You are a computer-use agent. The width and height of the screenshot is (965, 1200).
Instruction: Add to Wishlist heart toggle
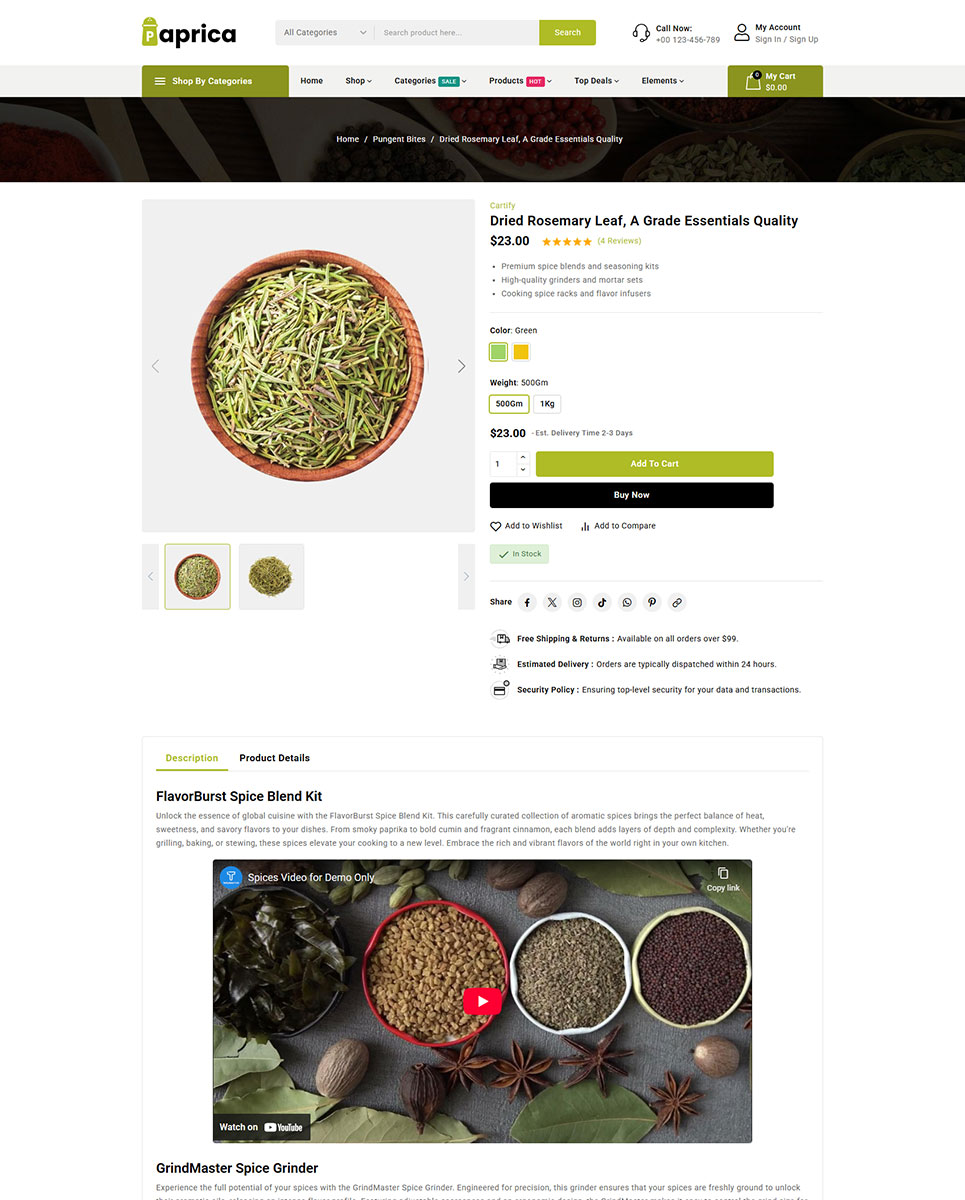tap(496, 526)
